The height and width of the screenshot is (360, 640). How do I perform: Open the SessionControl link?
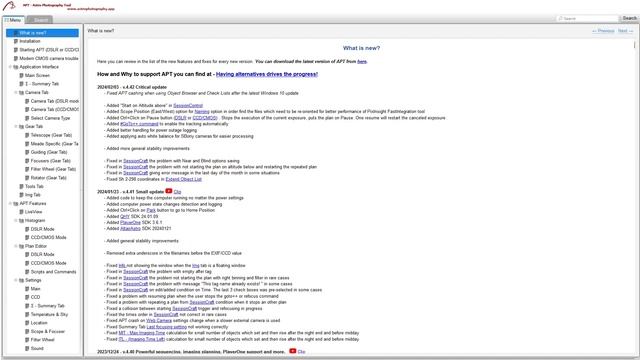coord(188,106)
